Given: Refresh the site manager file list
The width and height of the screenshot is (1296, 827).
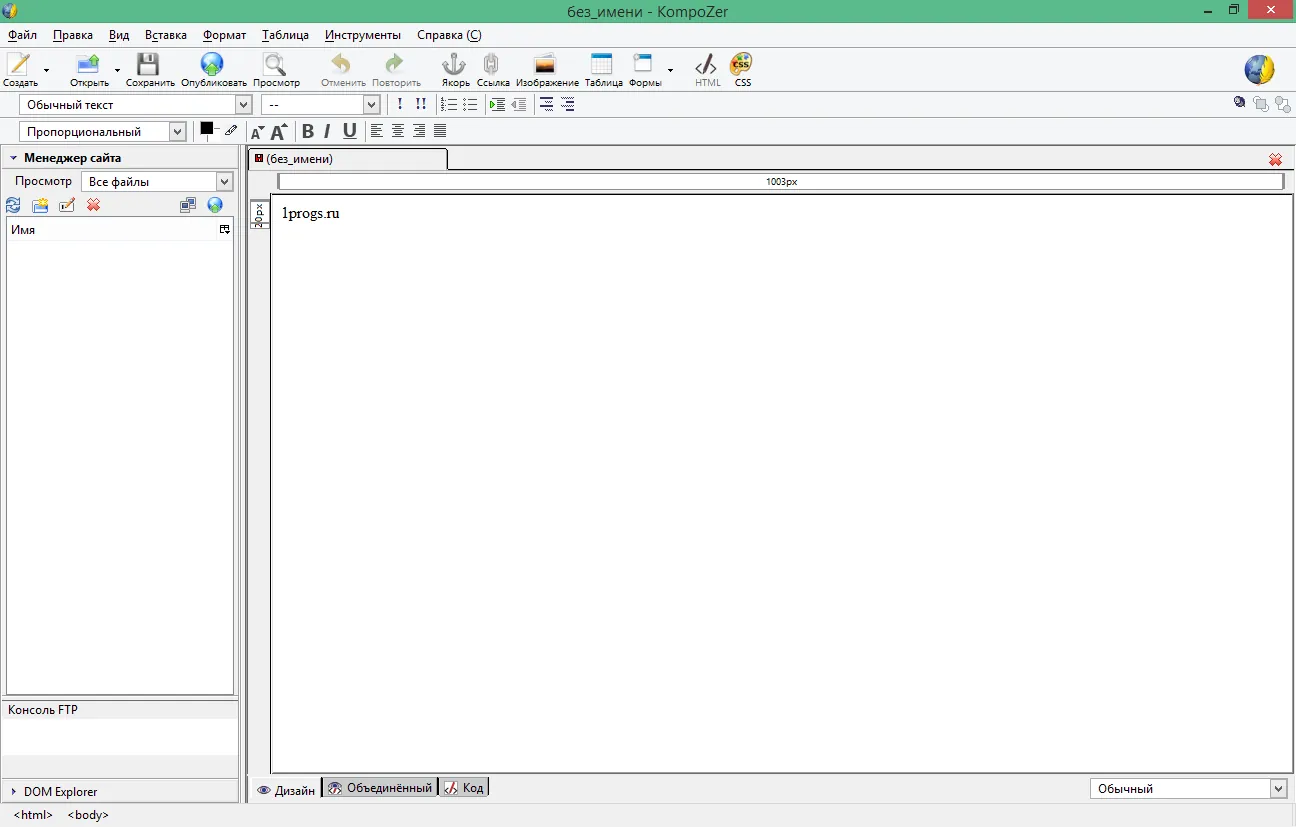Looking at the screenshot, I should [x=13, y=205].
